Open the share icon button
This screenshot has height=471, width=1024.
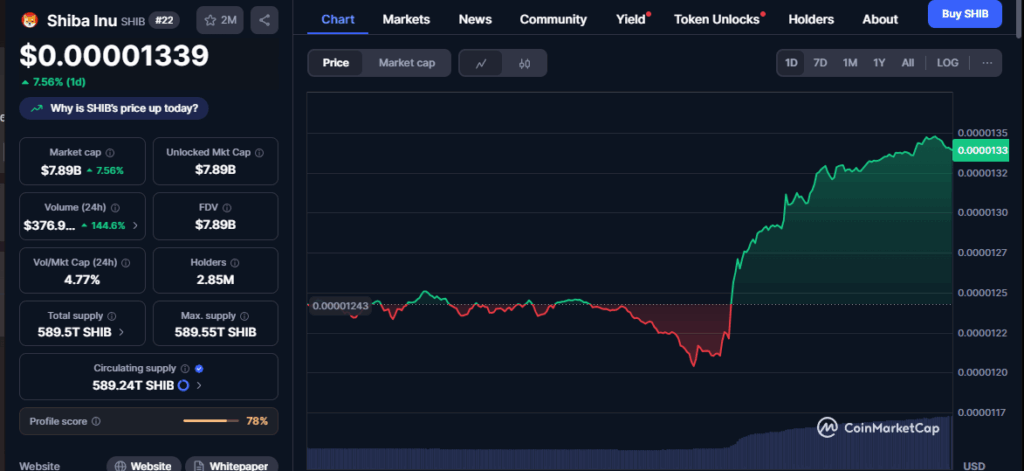point(264,20)
